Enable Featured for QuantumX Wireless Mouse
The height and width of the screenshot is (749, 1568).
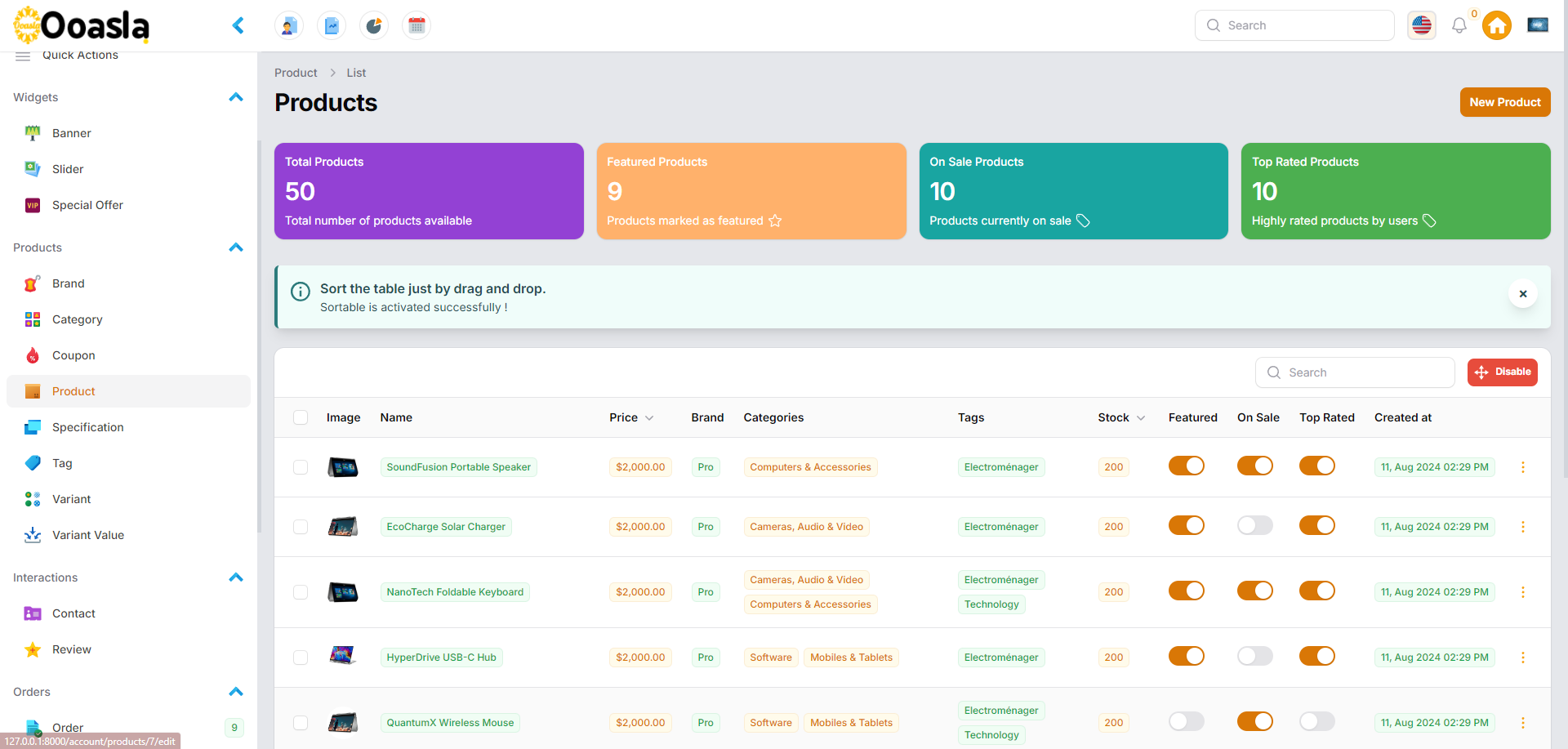click(x=1187, y=721)
